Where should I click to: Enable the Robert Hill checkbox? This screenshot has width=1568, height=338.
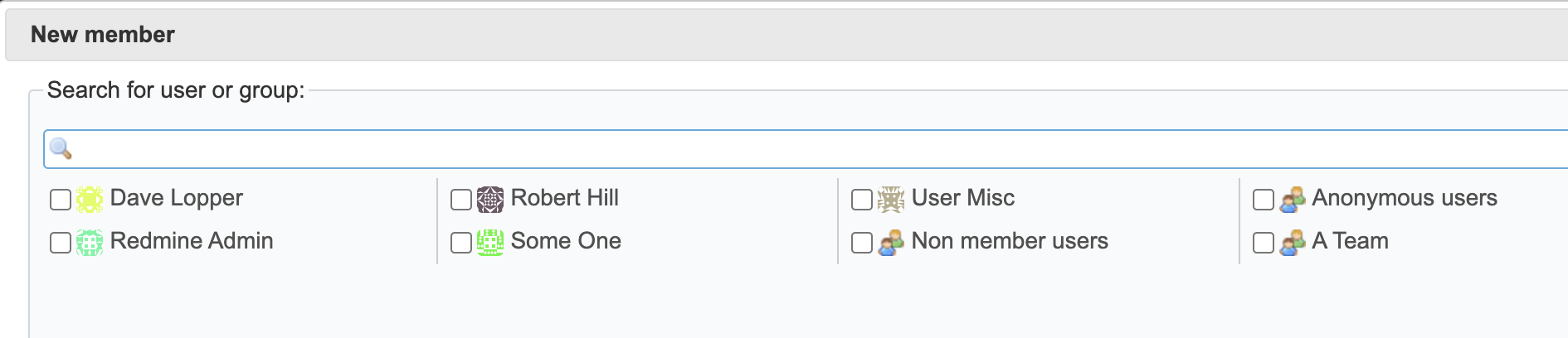pos(461,200)
